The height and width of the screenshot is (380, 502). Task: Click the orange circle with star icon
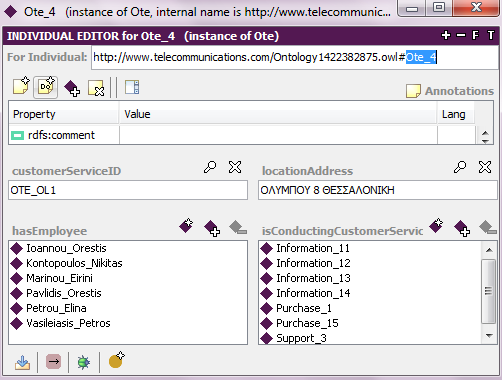click(116, 360)
